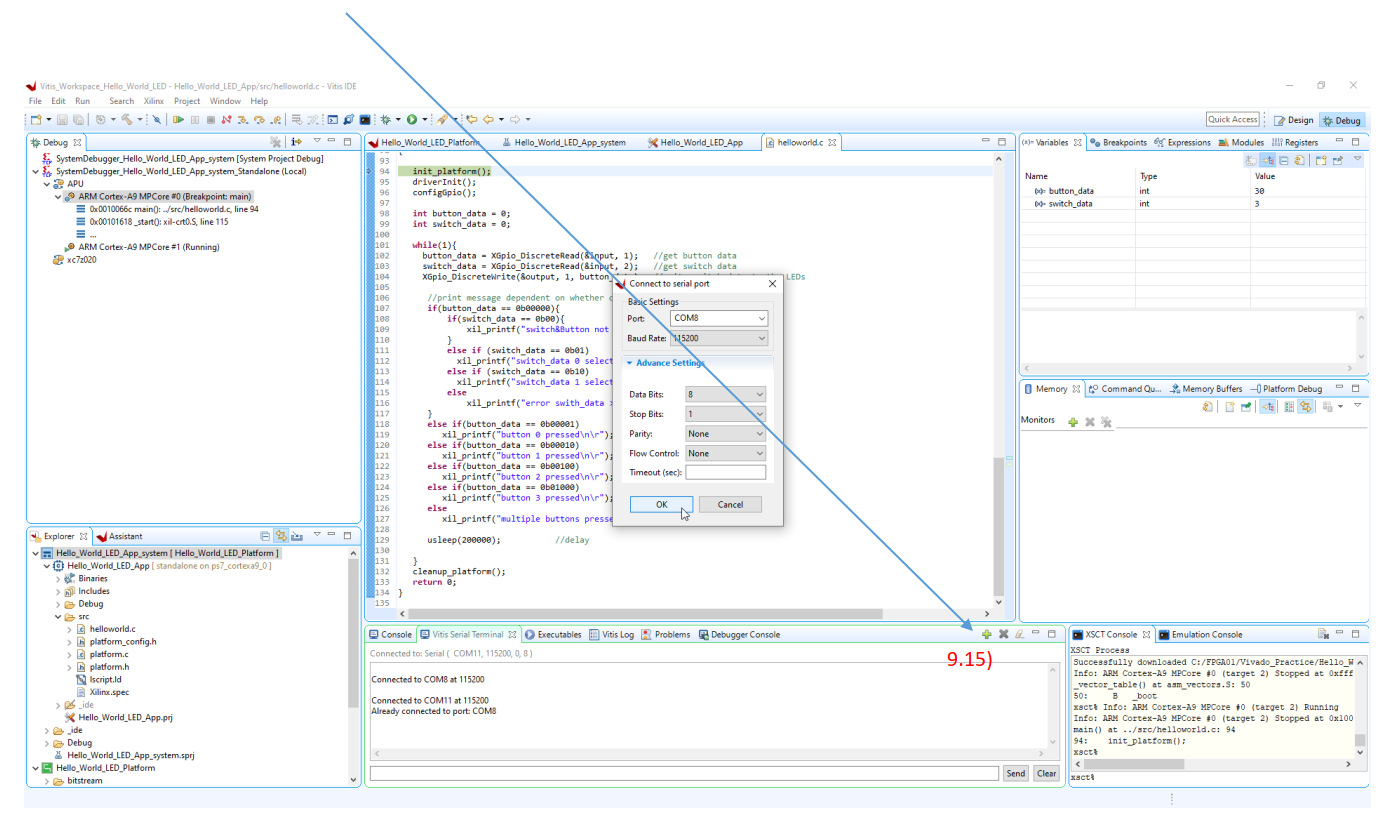This screenshot has width=1382, height=824.
Task: Open the Window menu
Action: [x=225, y=101]
